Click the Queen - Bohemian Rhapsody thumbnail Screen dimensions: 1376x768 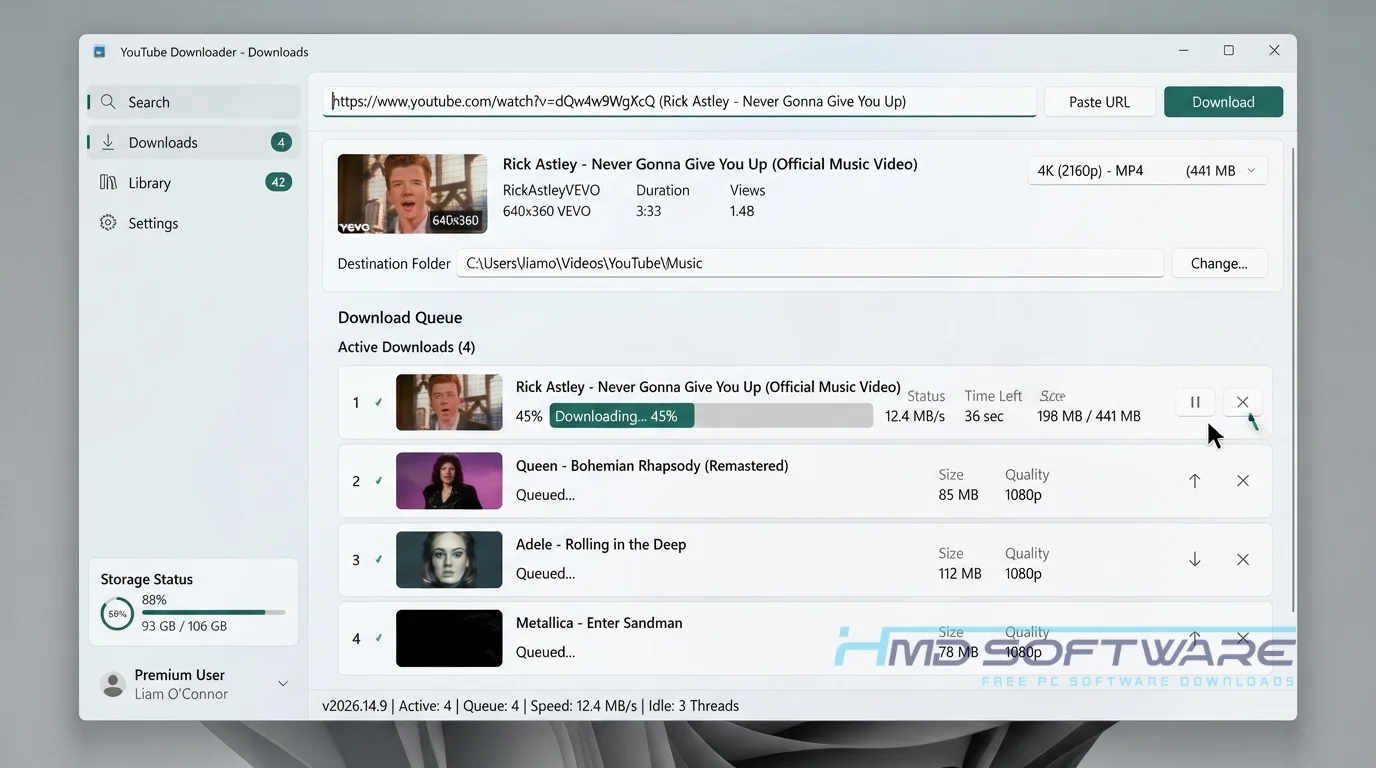[449, 481]
